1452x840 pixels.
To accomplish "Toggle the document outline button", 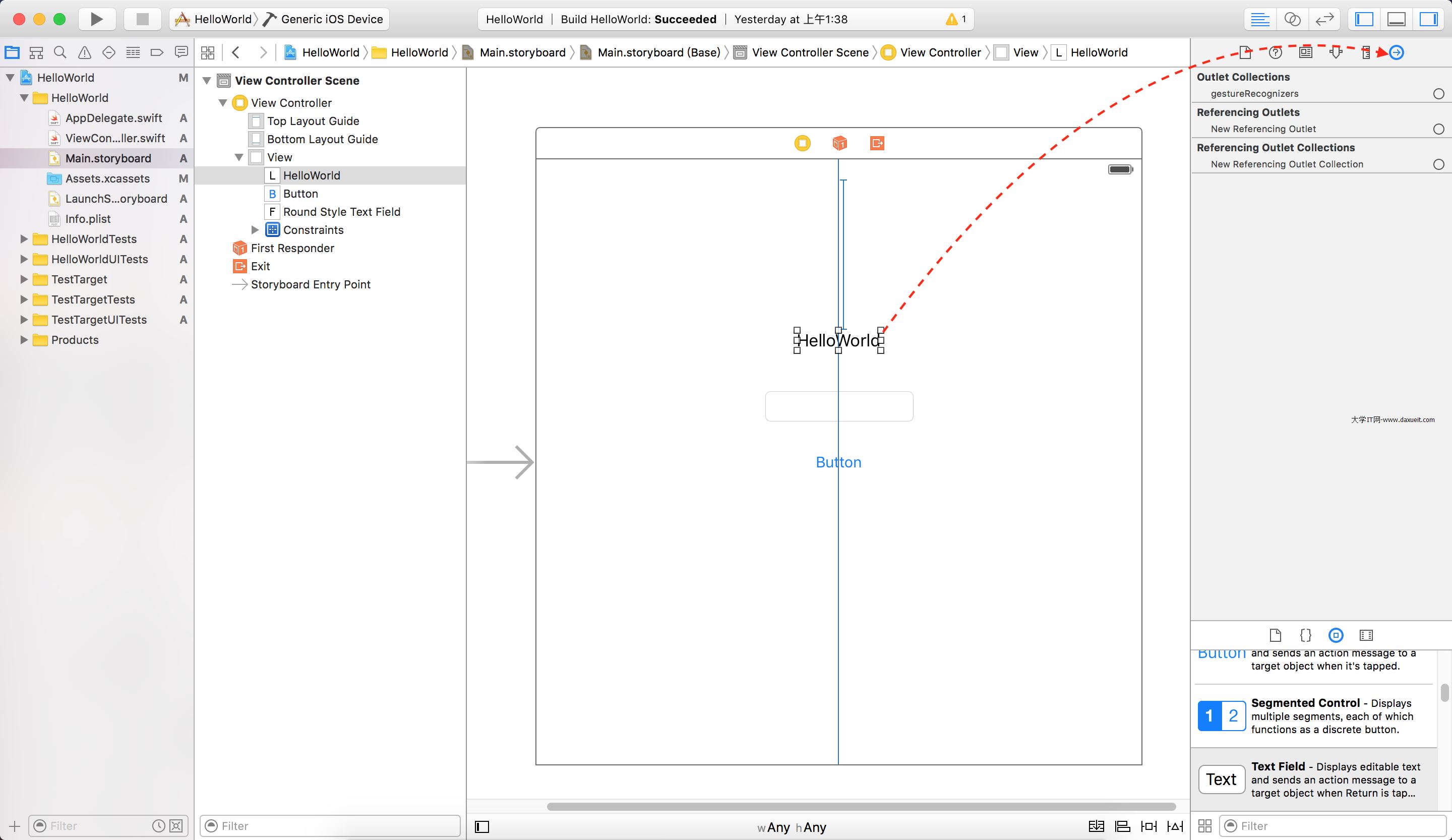I will pyautogui.click(x=481, y=827).
